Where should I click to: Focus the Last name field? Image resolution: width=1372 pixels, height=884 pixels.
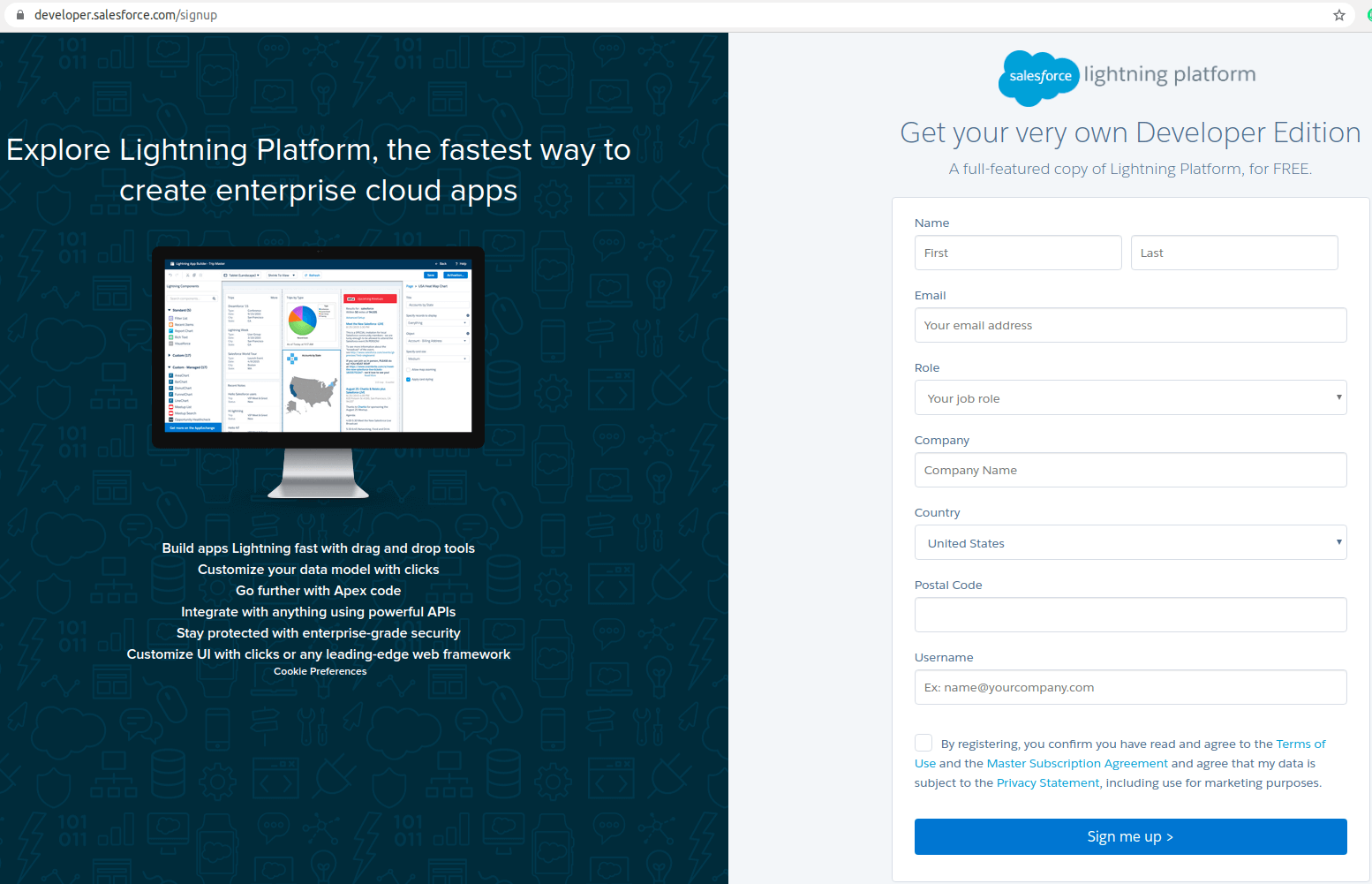(x=1233, y=253)
